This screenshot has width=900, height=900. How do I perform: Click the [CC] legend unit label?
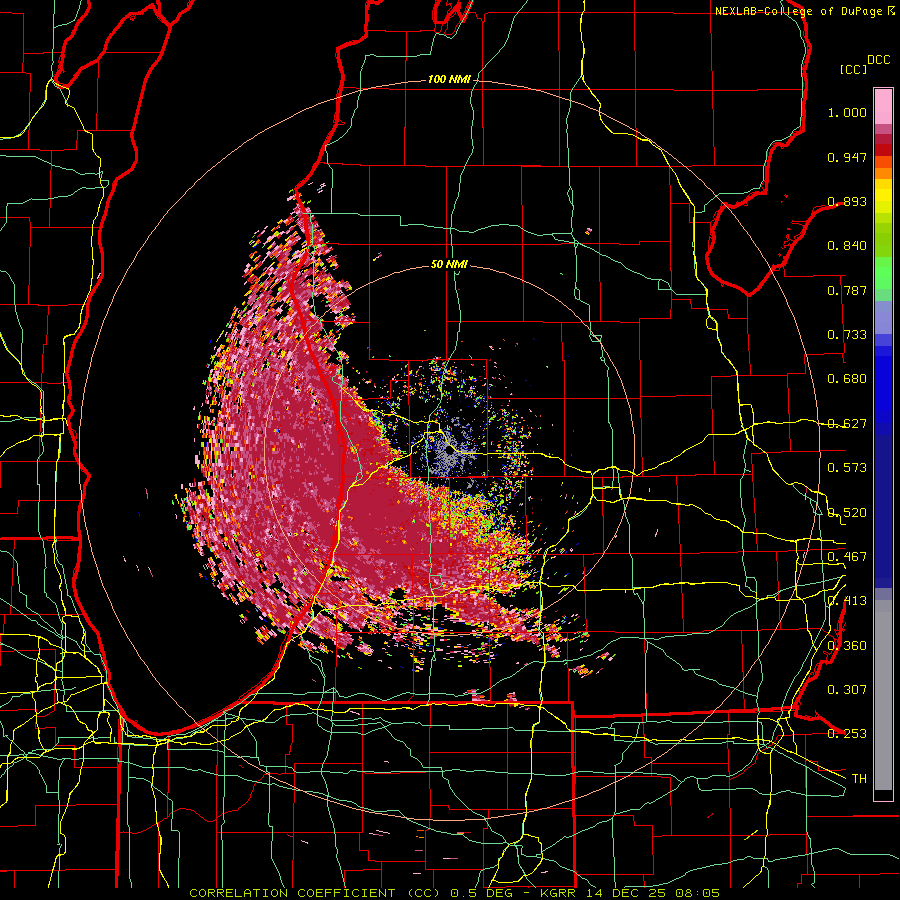click(853, 69)
